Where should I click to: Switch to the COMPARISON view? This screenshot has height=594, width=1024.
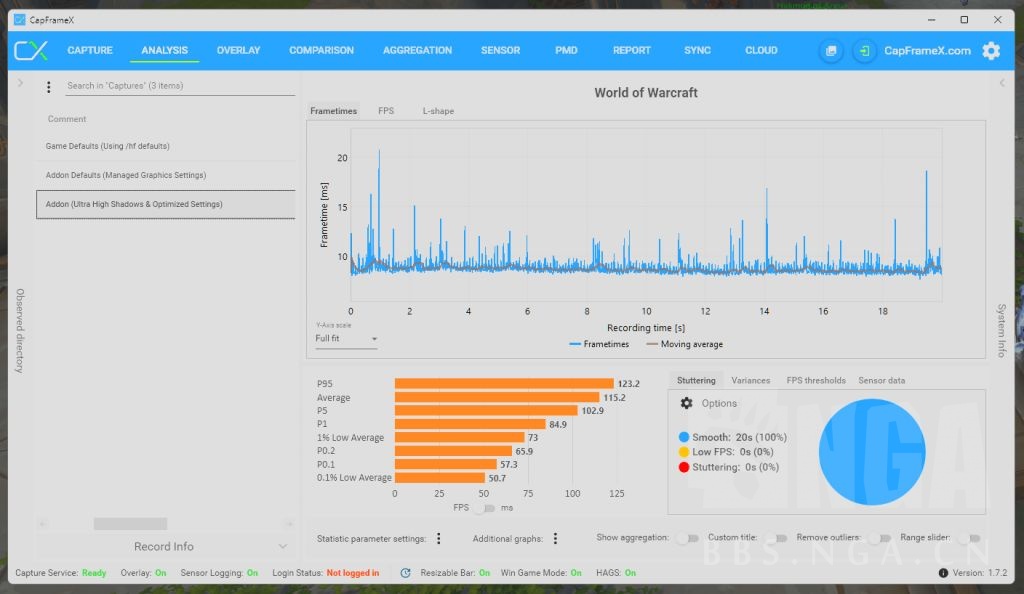tap(321, 51)
